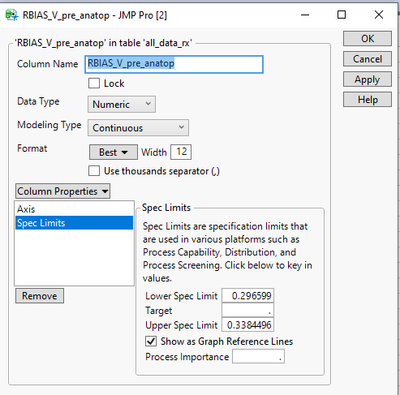Click the JMP Pro app icon in title bar
400x395 pixels.
click(x=12, y=15)
